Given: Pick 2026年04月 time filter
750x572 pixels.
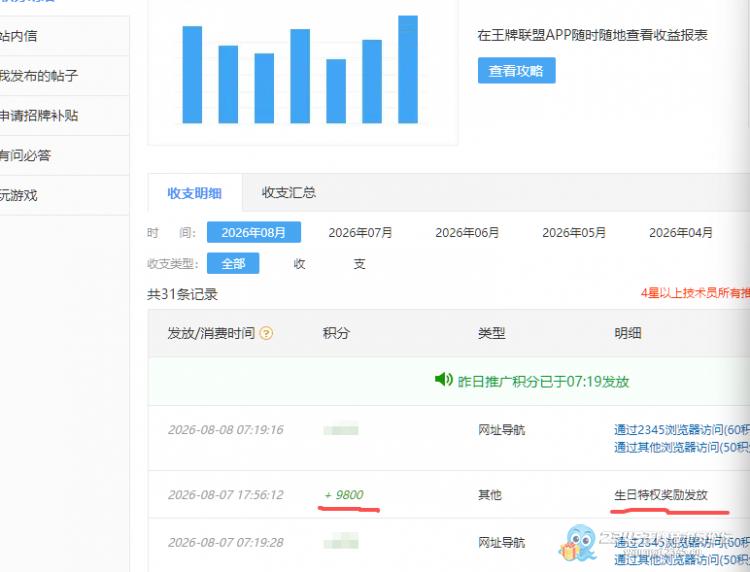Looking at the screenshot, I should 681,232.
